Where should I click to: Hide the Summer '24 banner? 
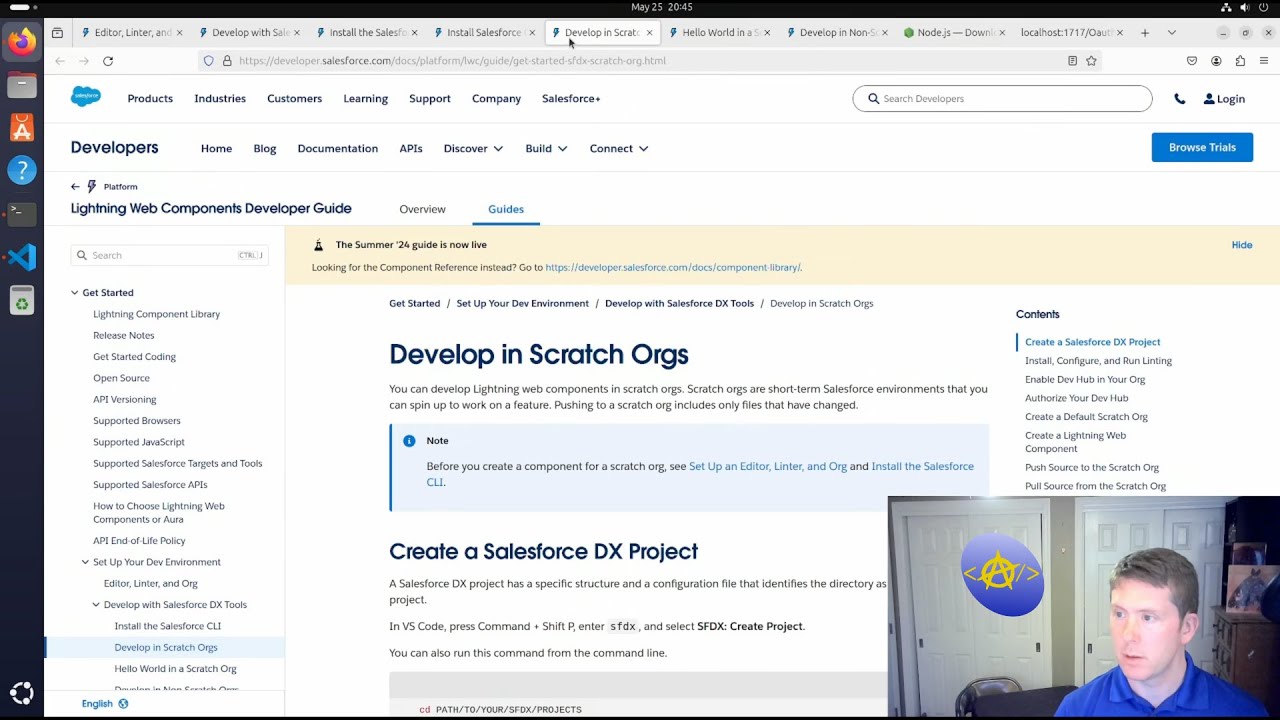point(1242,245)
